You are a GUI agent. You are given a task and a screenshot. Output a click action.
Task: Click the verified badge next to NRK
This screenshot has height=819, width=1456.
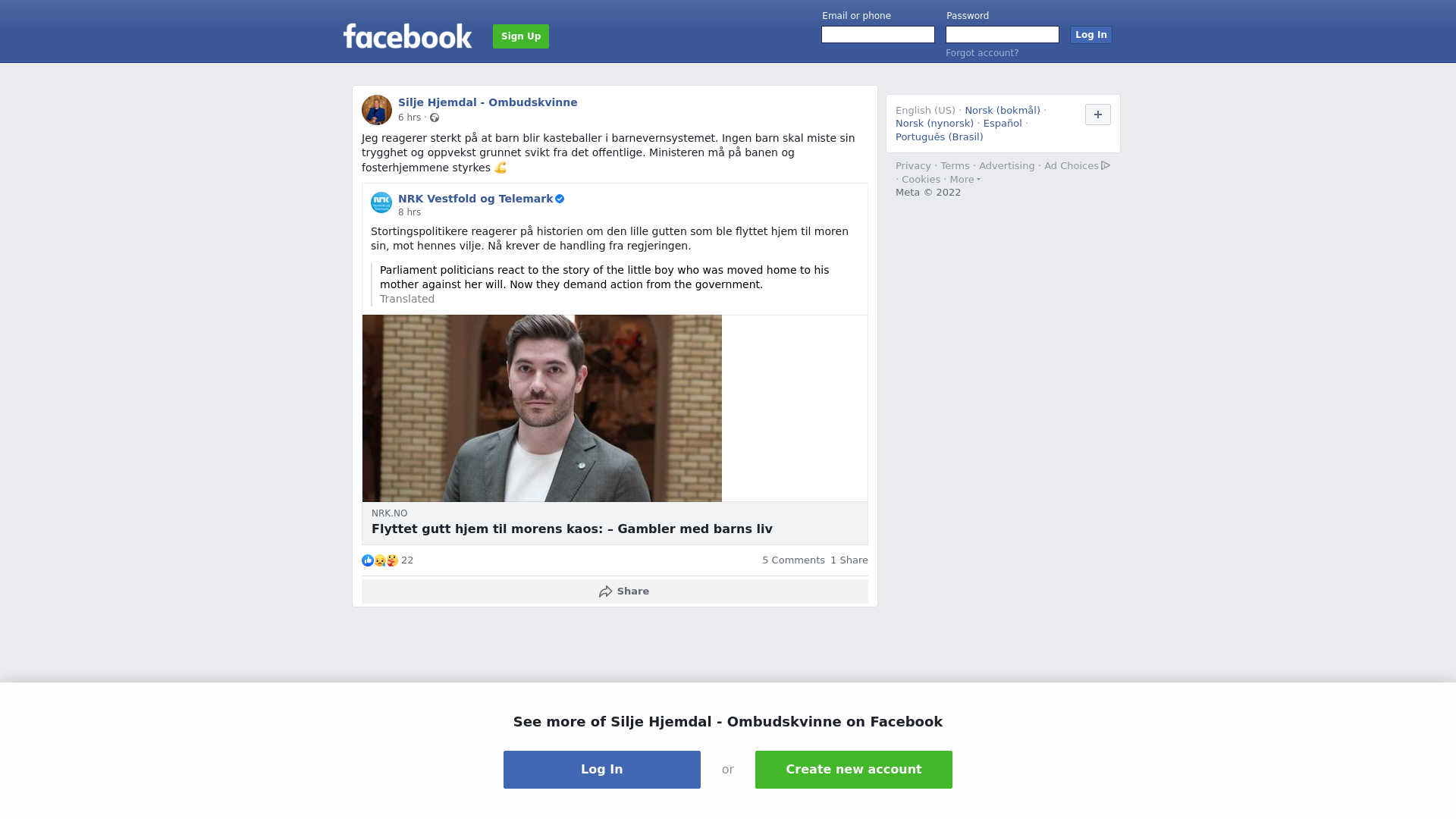tap(560, 199)
